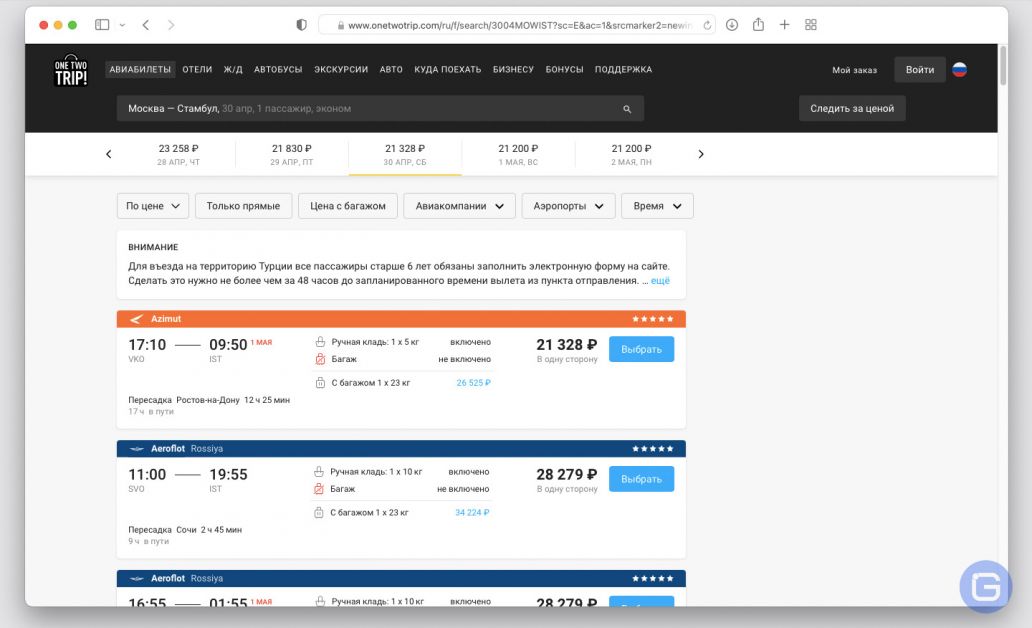Image resolution: width=1032 pixels, height=628 pixels.
Task: Click the Azimut airline logo
Action: (x=136, y=319)
